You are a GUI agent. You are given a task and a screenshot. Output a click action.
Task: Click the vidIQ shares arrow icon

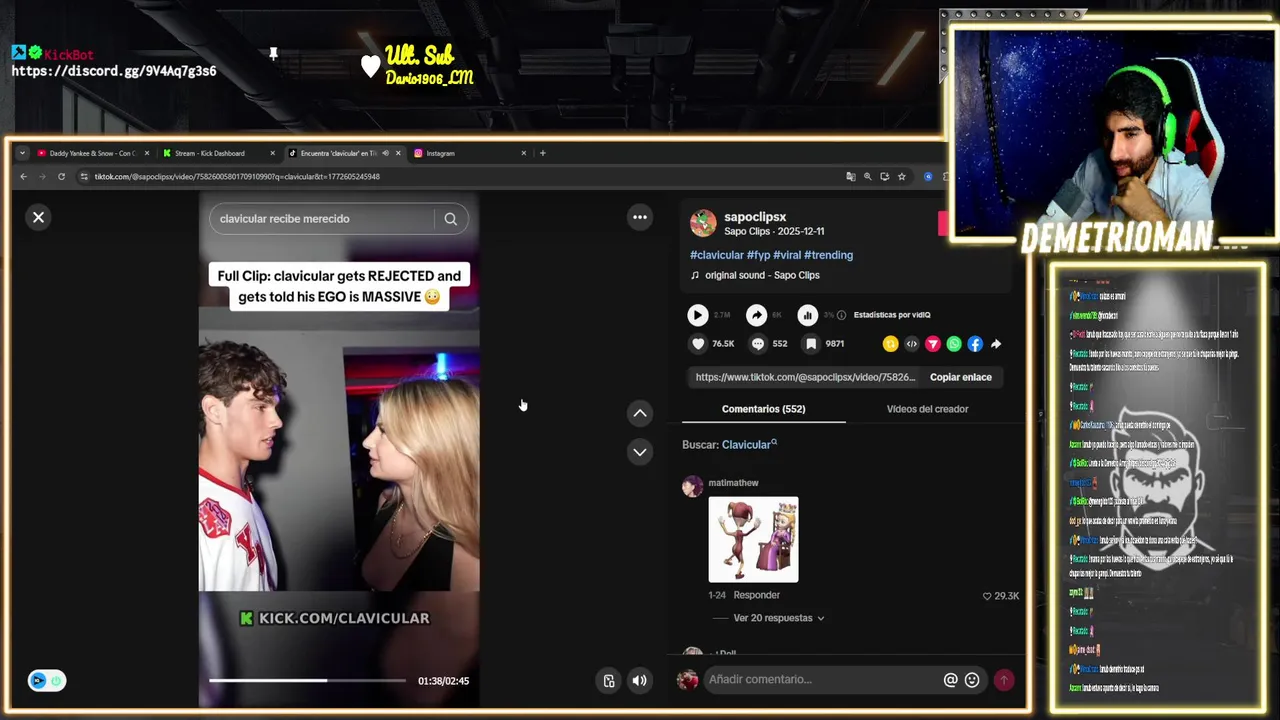click(756, 315)
